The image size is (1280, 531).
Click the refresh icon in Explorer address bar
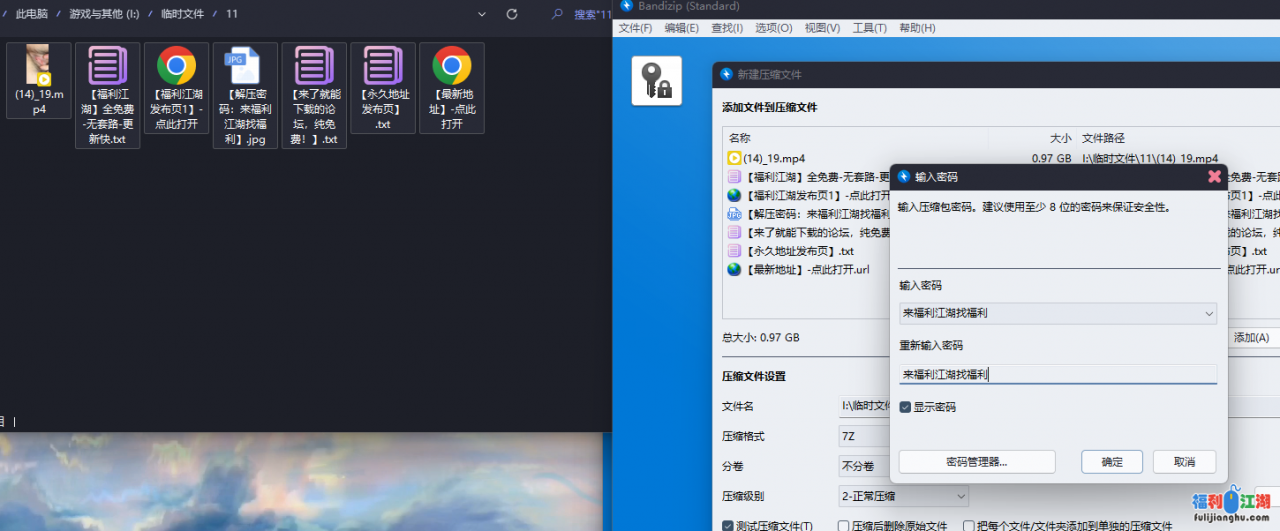click(x=512, y=14)
